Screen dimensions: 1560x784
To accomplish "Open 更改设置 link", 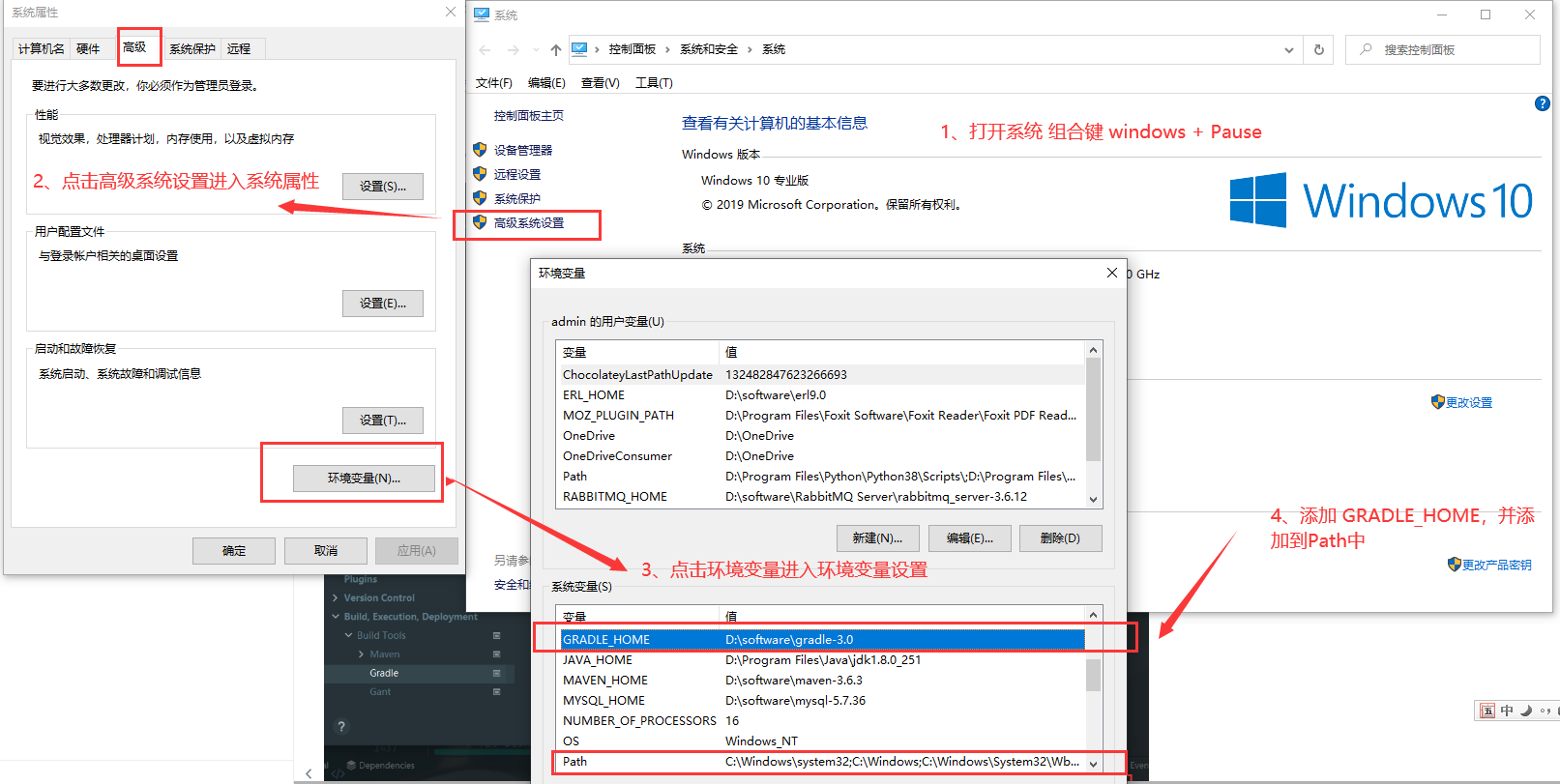I will [x=1469, y=403].
